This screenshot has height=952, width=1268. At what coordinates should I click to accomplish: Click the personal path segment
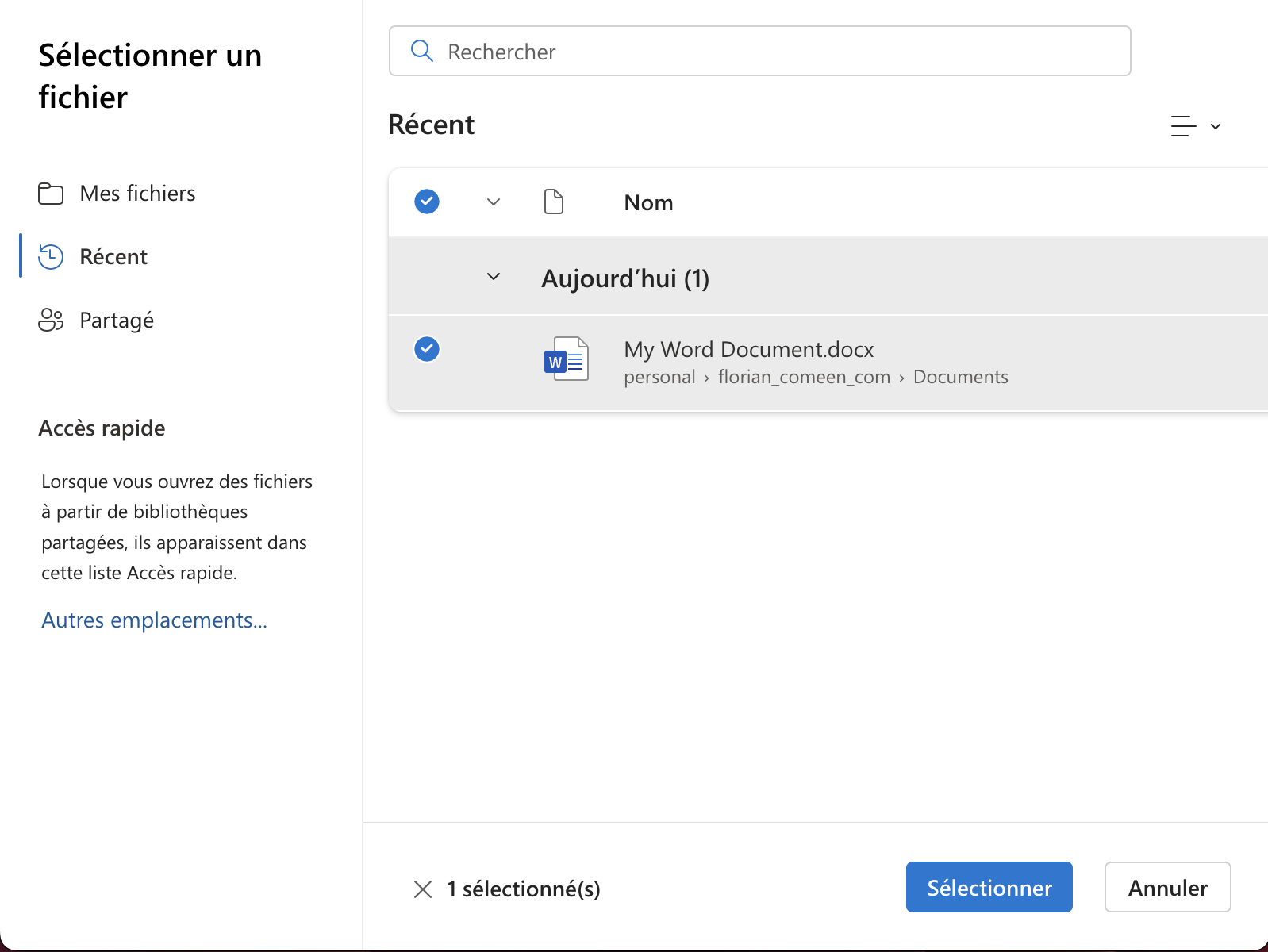pyautogui.click(x=659, y=377)
